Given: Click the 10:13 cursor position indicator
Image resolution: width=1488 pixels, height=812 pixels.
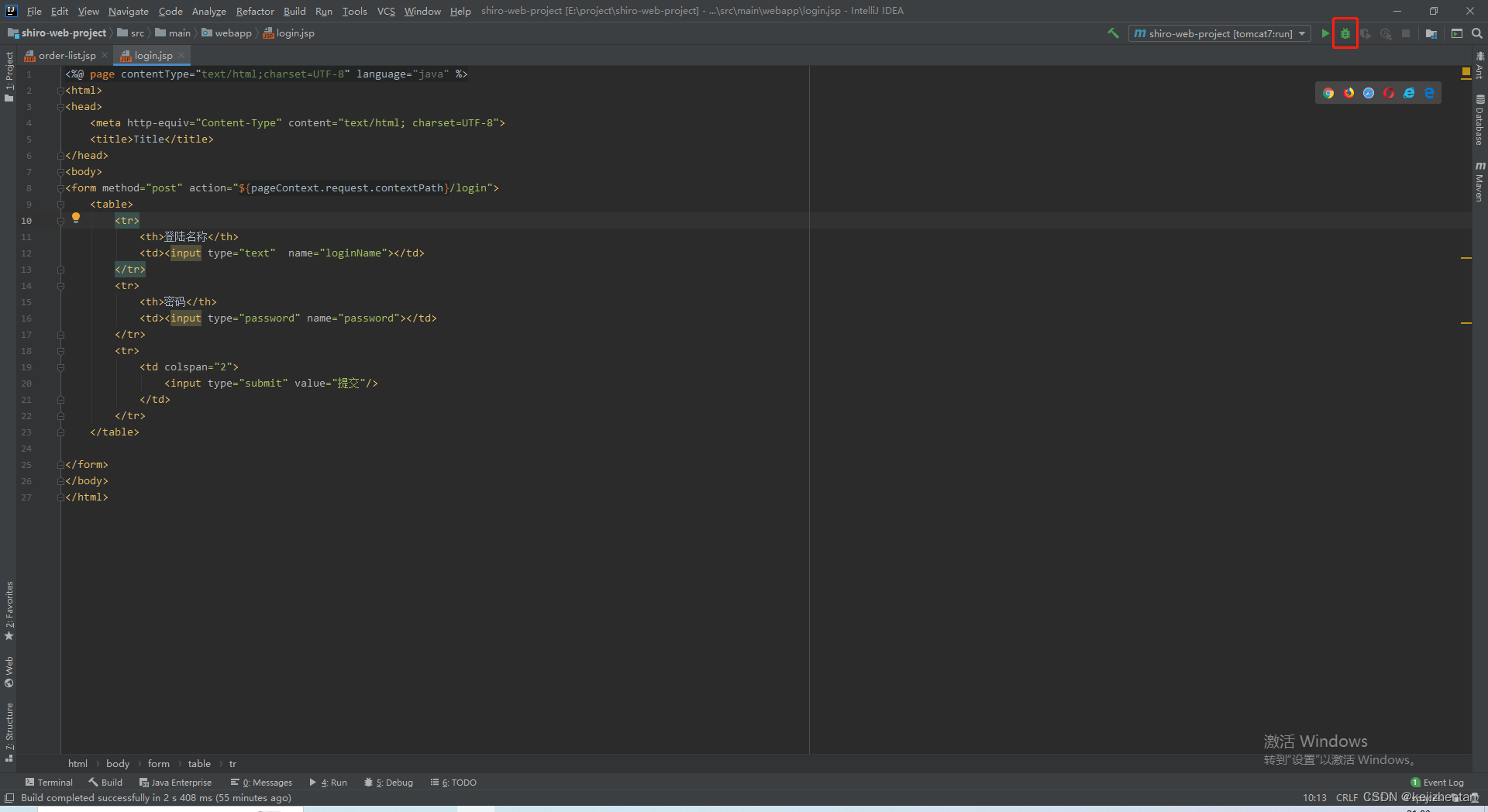Looking at the screenshot, I should click(x=1314, y=798).
